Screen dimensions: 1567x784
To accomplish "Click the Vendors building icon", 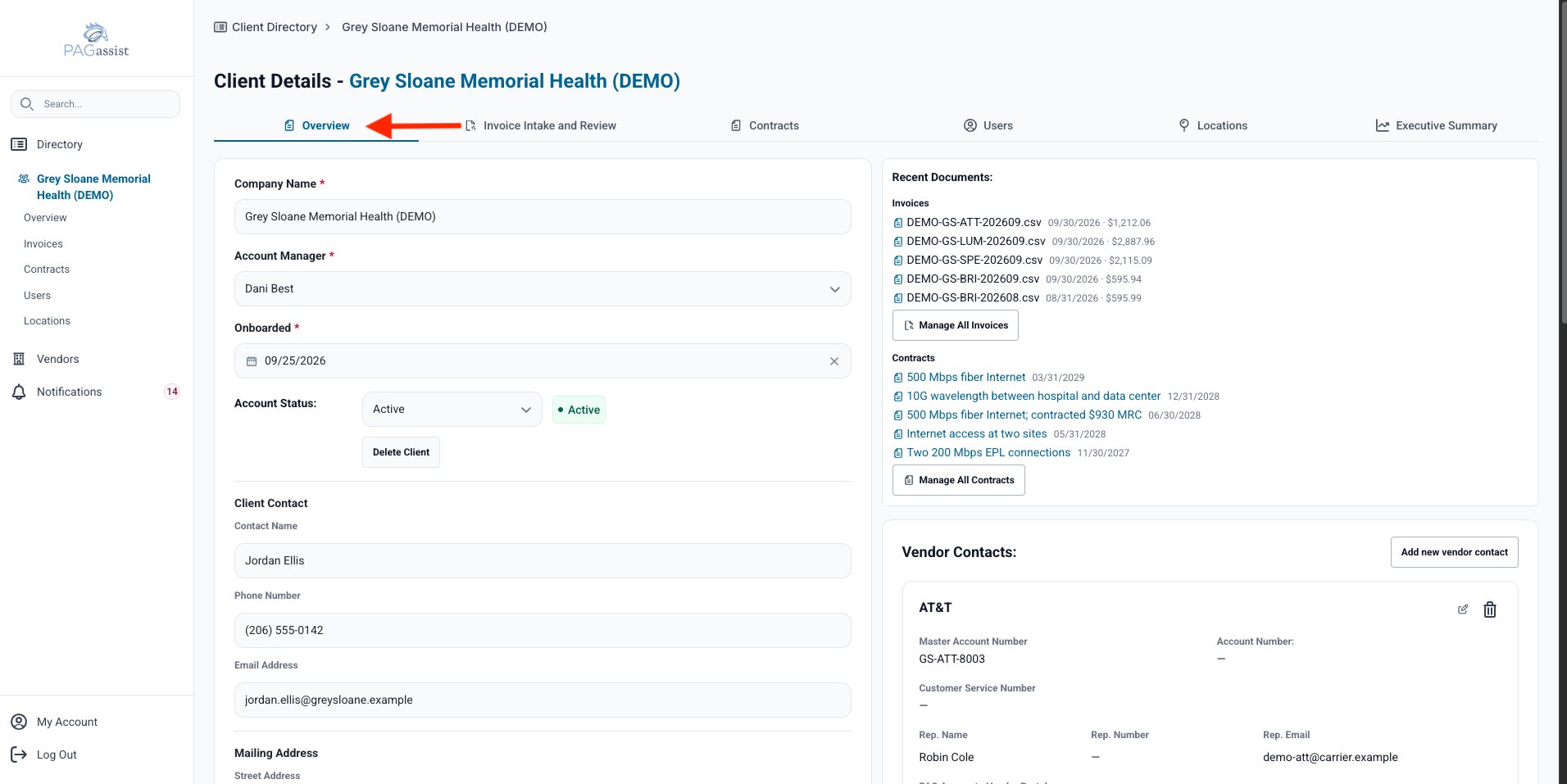I will coord(19,359).
